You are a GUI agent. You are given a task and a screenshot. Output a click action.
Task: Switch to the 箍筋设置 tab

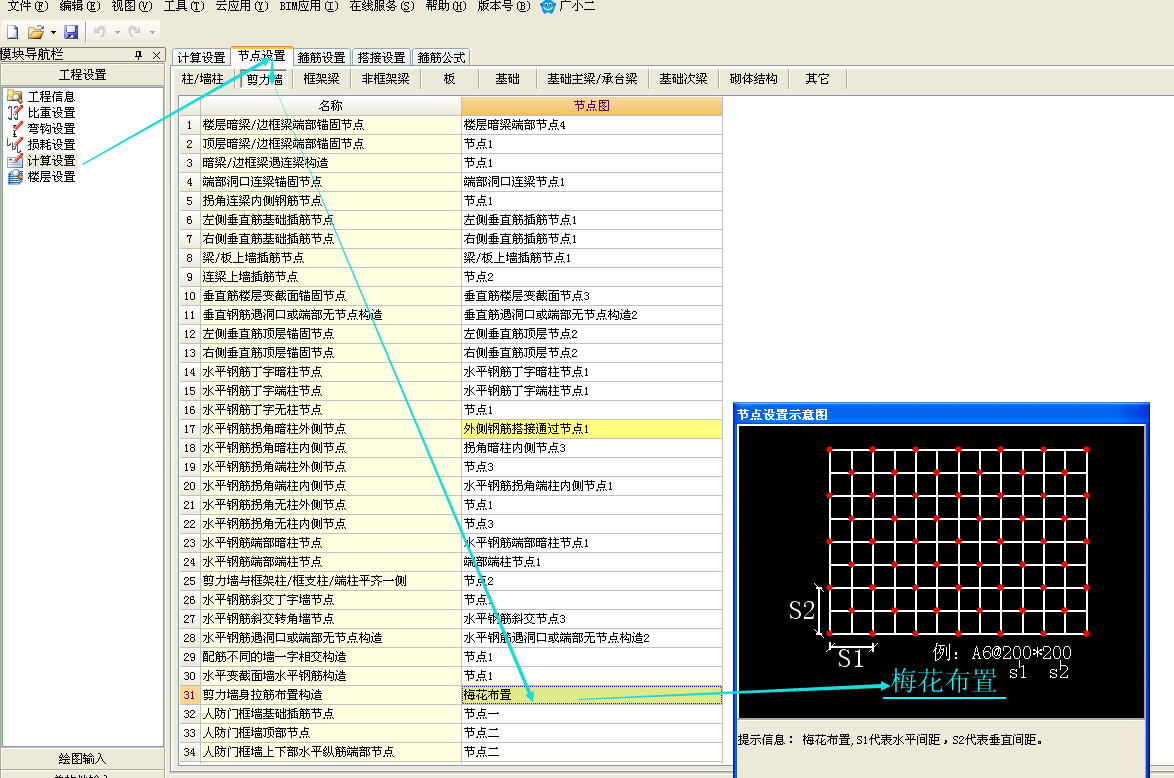pyautogui.click(x=321, y=58)
